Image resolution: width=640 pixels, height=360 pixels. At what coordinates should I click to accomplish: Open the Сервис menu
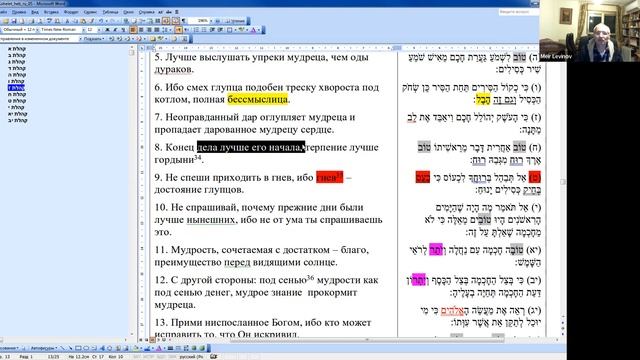91,12
